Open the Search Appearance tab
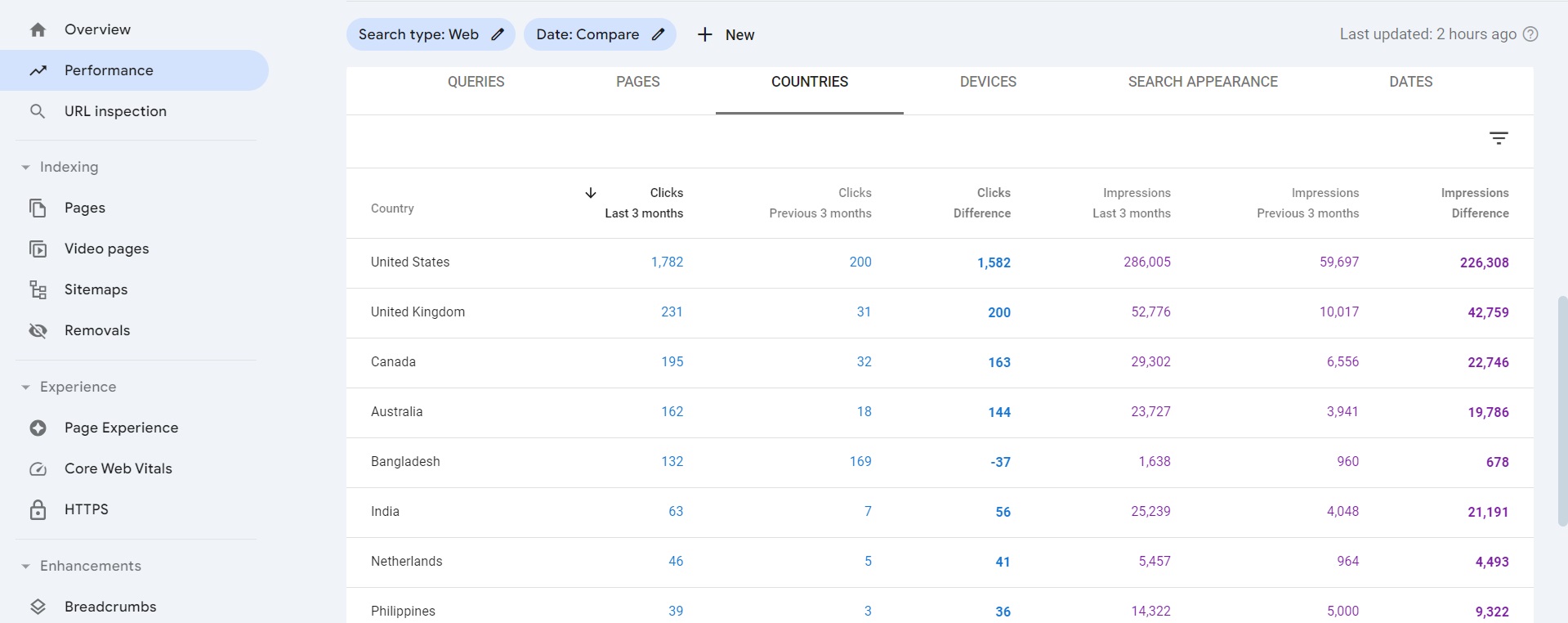This screenshot has height=623, width=1568. pyautogui.click(x=1203, y=82)
